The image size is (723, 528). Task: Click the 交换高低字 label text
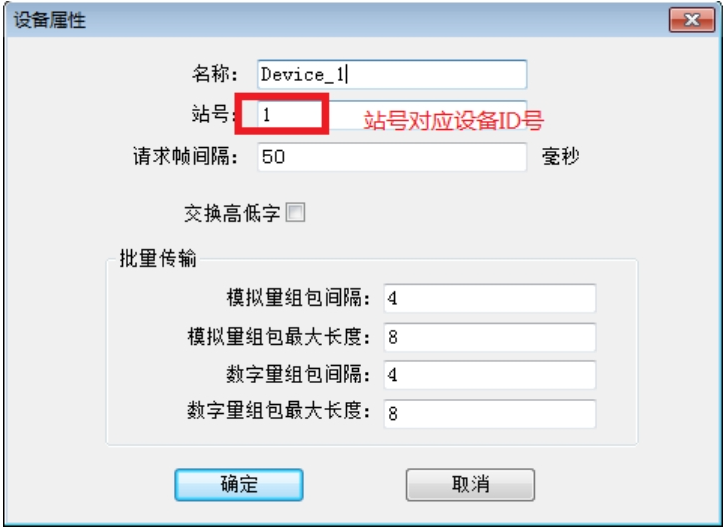[x=232, y=214]
